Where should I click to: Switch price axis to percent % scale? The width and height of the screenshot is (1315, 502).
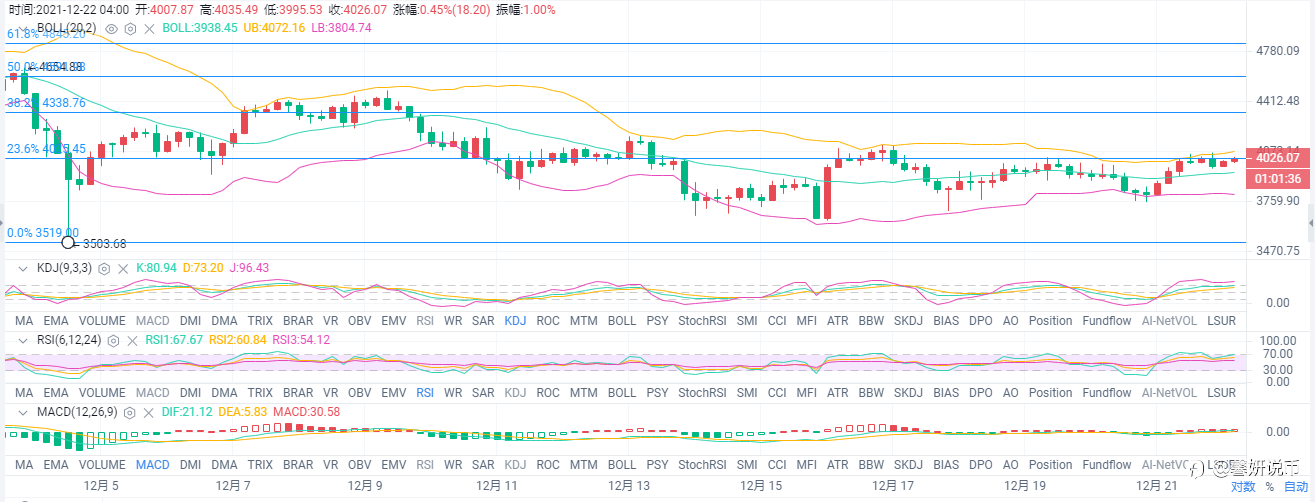point(1269,487)
